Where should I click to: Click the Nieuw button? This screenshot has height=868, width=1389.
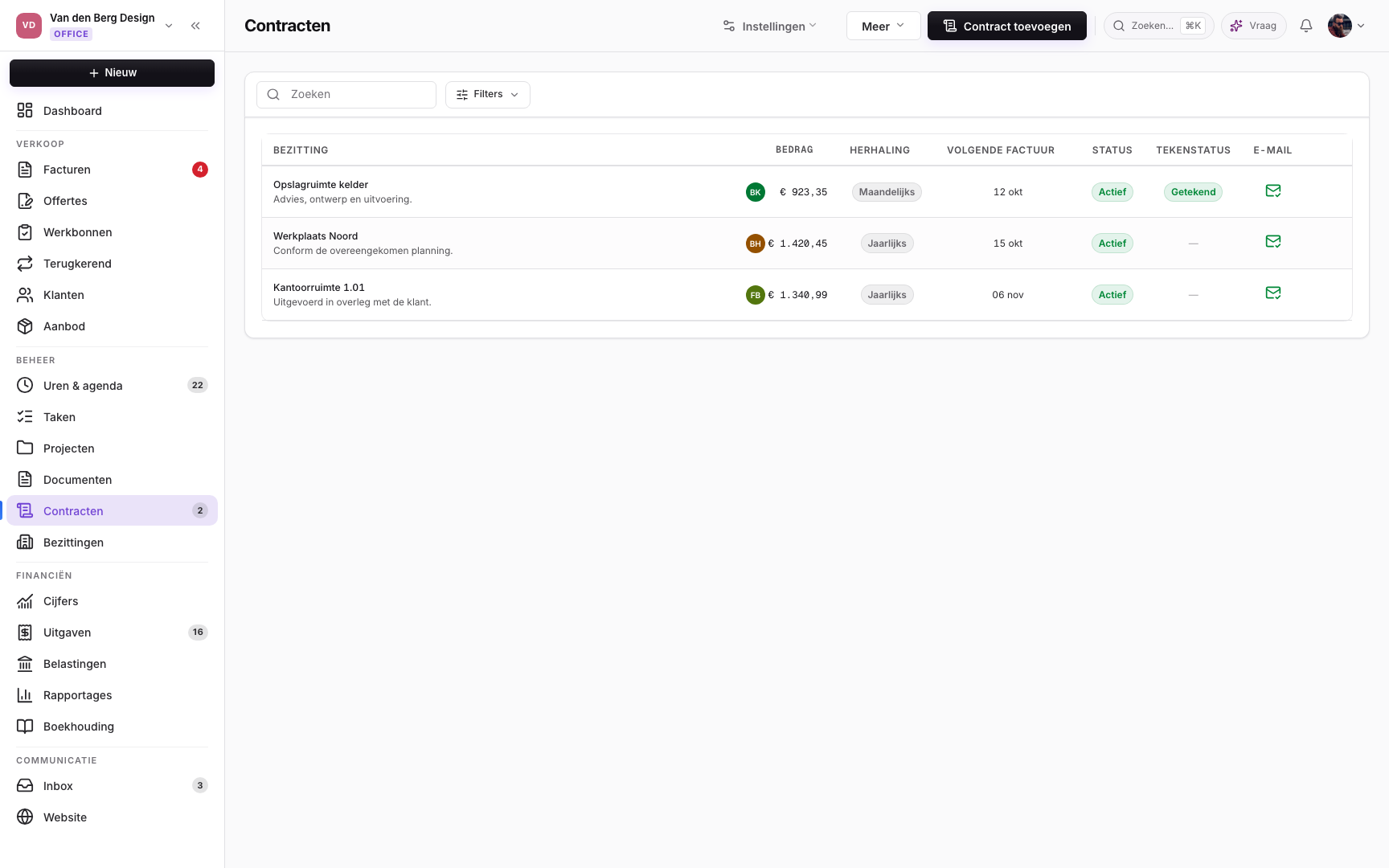[112, 72]
